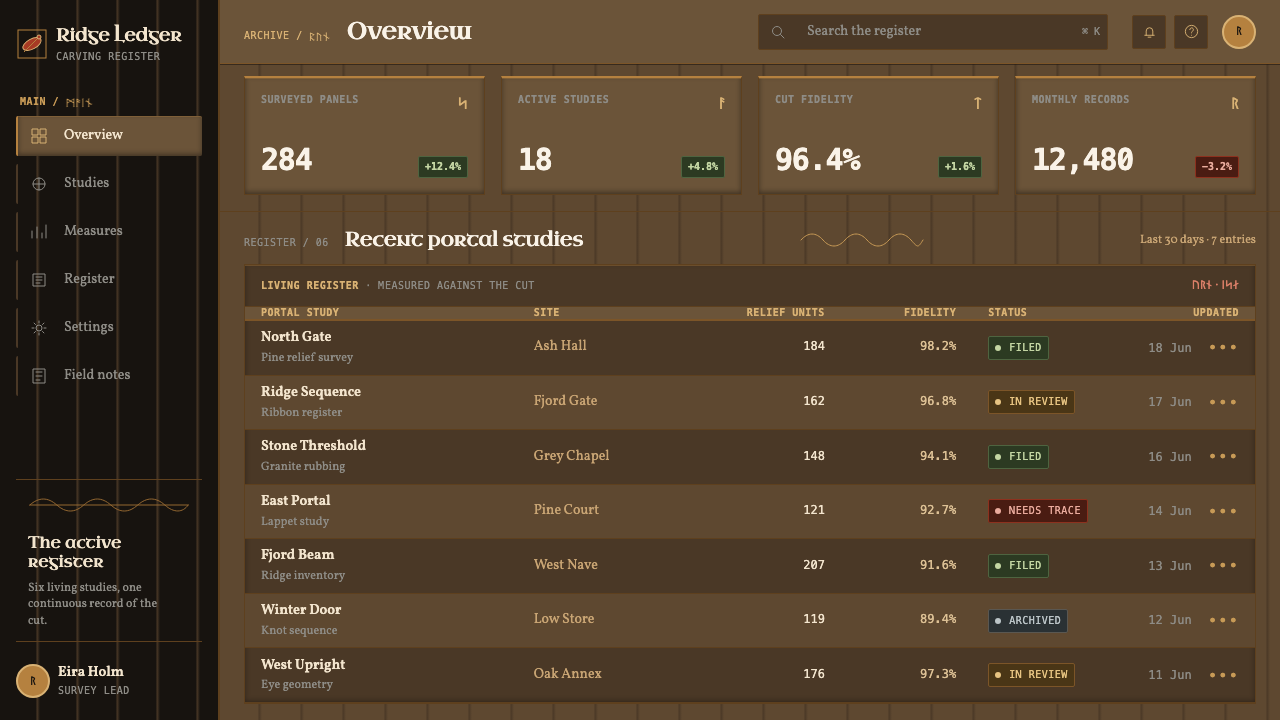Screen dimensions: 1280x720
Task: Sort by the Relief Units column header
Action: [785, 313]
